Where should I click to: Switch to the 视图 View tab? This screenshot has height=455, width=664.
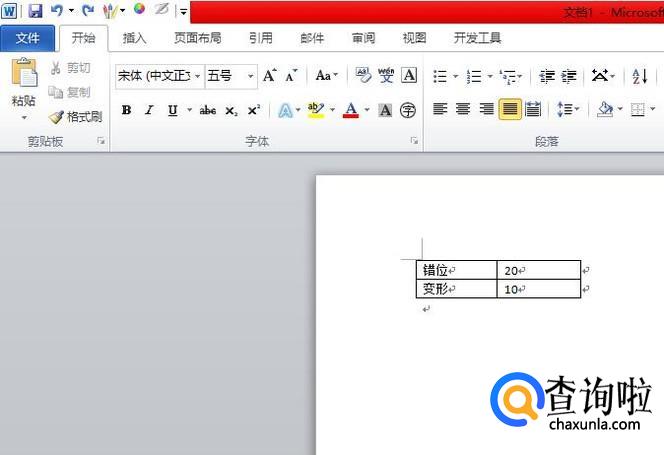point(414,38)
